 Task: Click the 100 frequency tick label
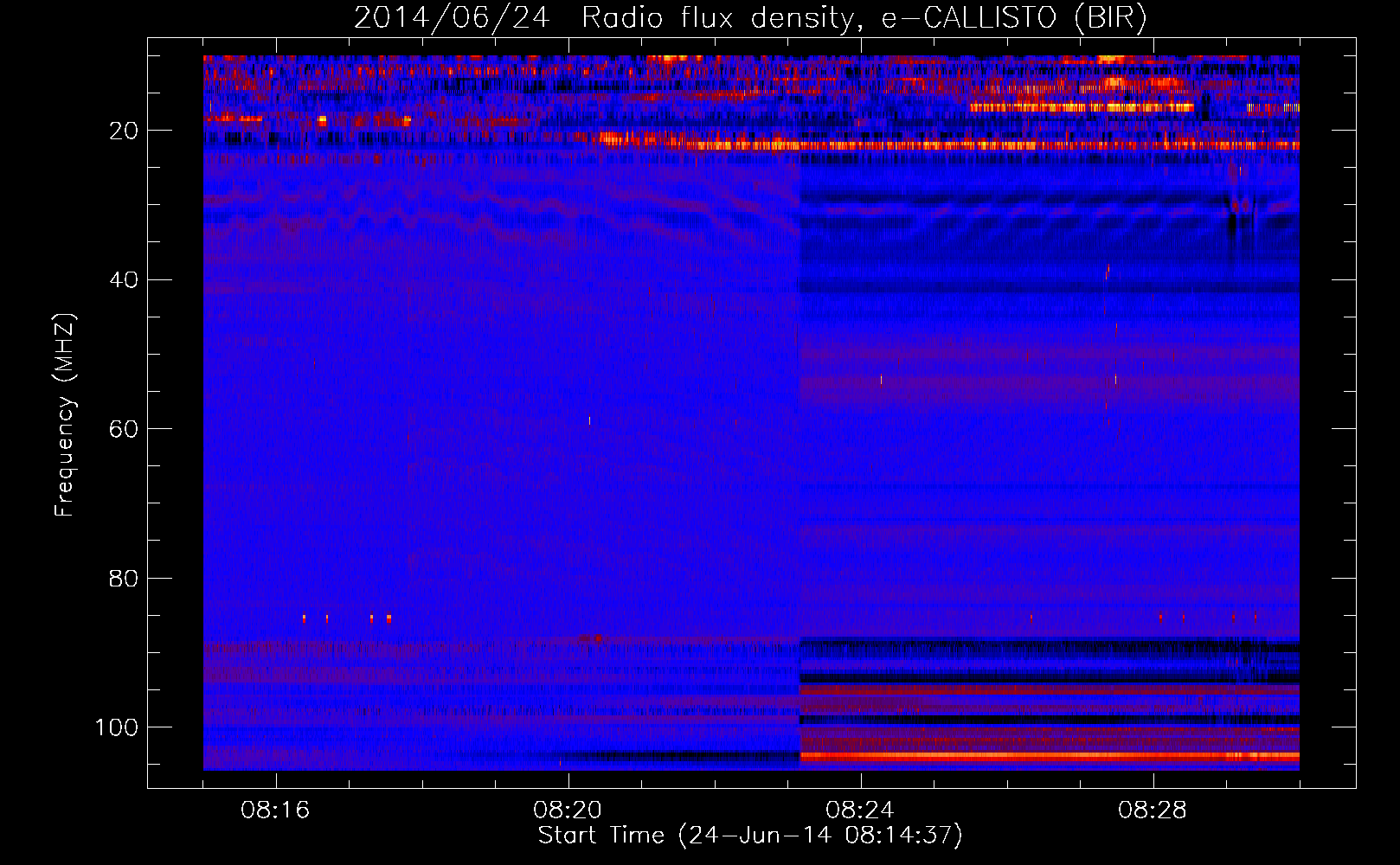[x=117, y=727]
